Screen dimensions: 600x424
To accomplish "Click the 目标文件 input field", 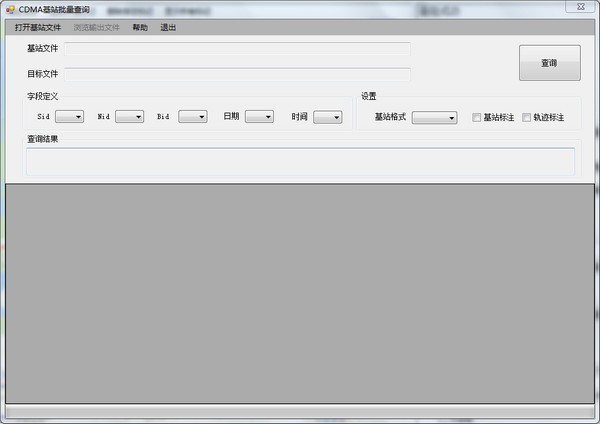I will click(237, 74).
